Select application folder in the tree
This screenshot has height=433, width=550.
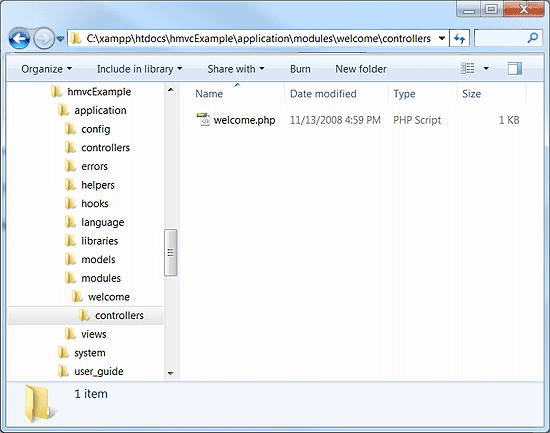point(100,111)
